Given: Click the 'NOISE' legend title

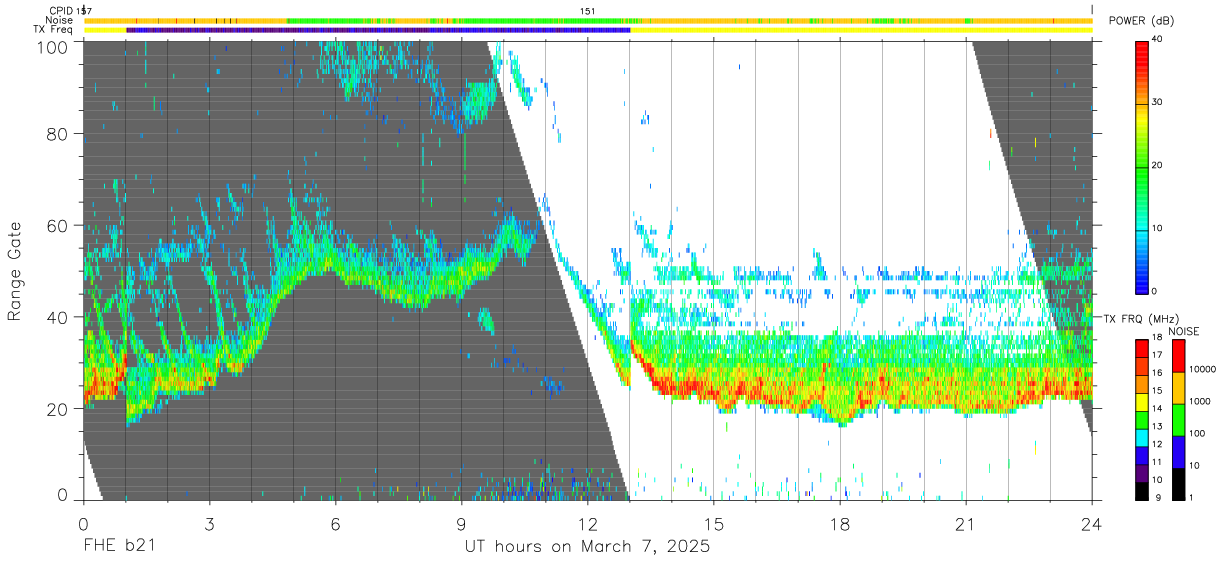Looking at the screenshot, I should (x=1184, y=331).
